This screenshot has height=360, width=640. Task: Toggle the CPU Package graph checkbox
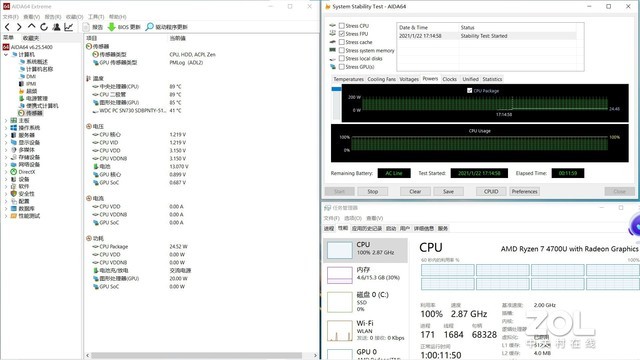[x=469, y=91]
